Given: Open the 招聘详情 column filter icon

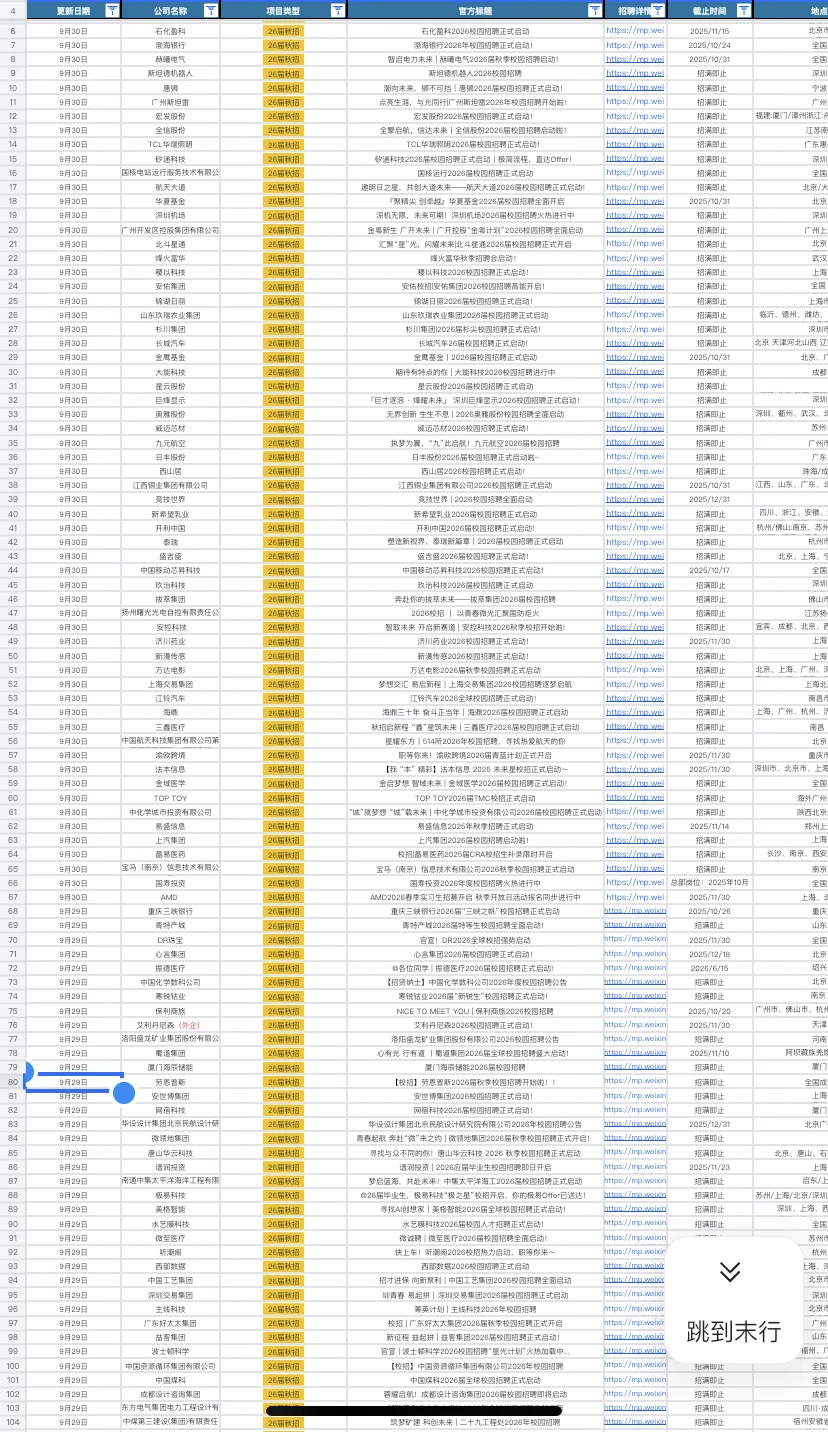Looking at the screenshot, I should tap(657, 10).
